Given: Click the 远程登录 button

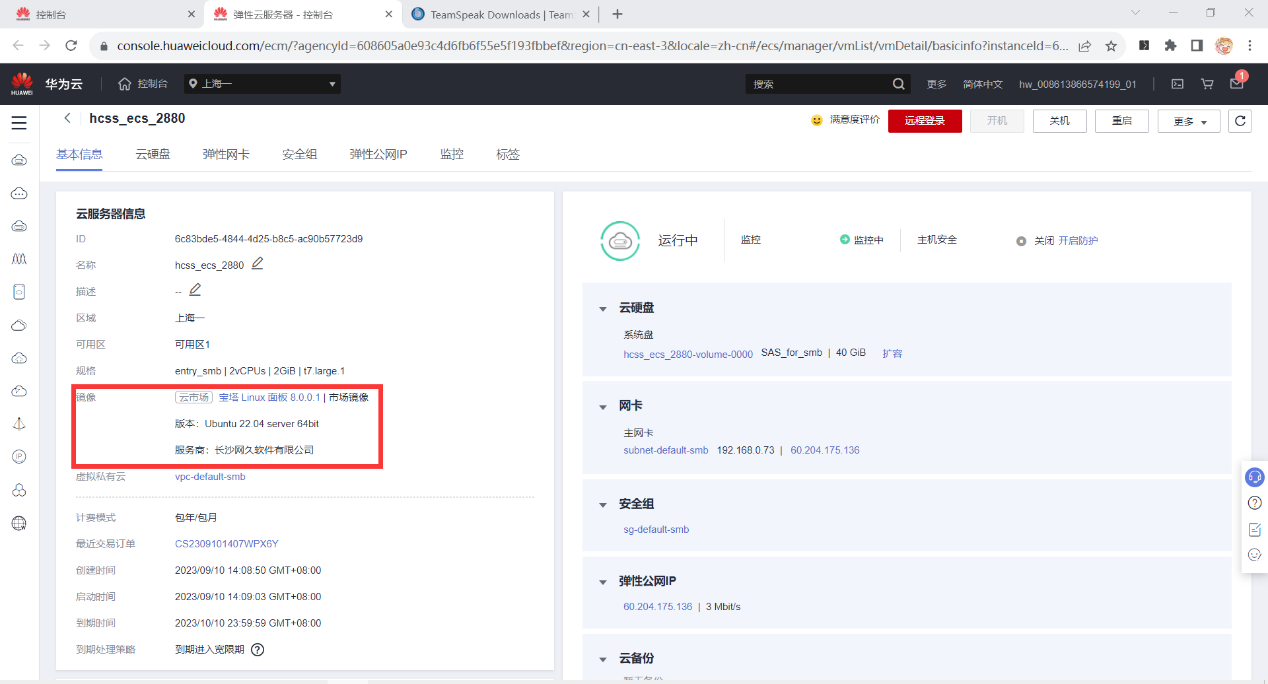Looking at the screenshot, I should [x=925, y=120].
